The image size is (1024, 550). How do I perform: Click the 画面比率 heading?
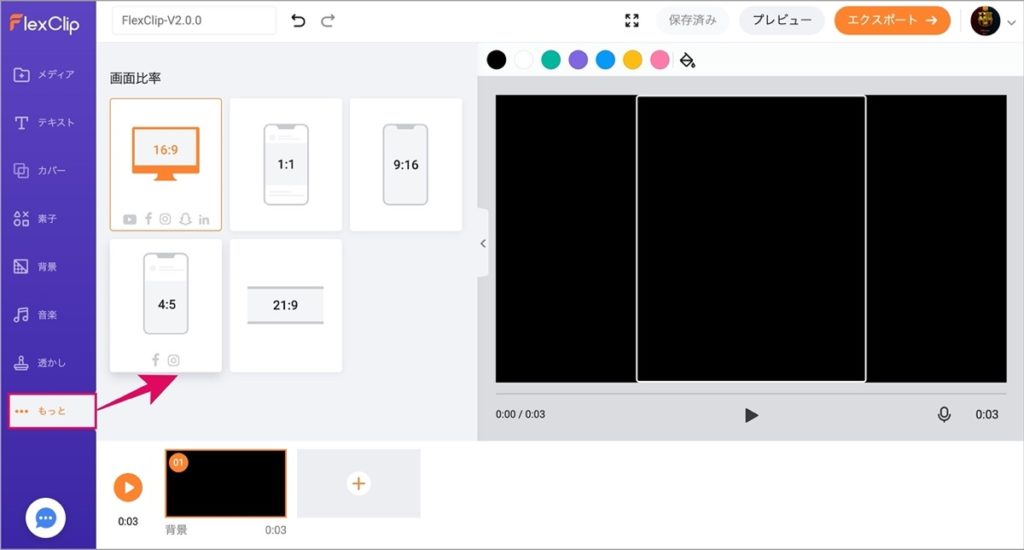coord(135,78)
